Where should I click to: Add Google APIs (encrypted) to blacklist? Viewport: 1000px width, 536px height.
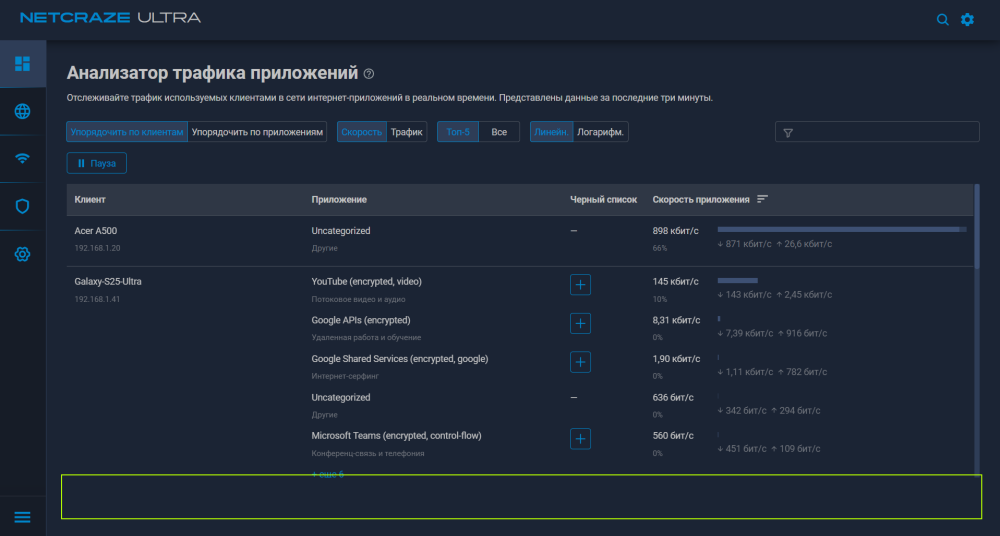(580, 324)
